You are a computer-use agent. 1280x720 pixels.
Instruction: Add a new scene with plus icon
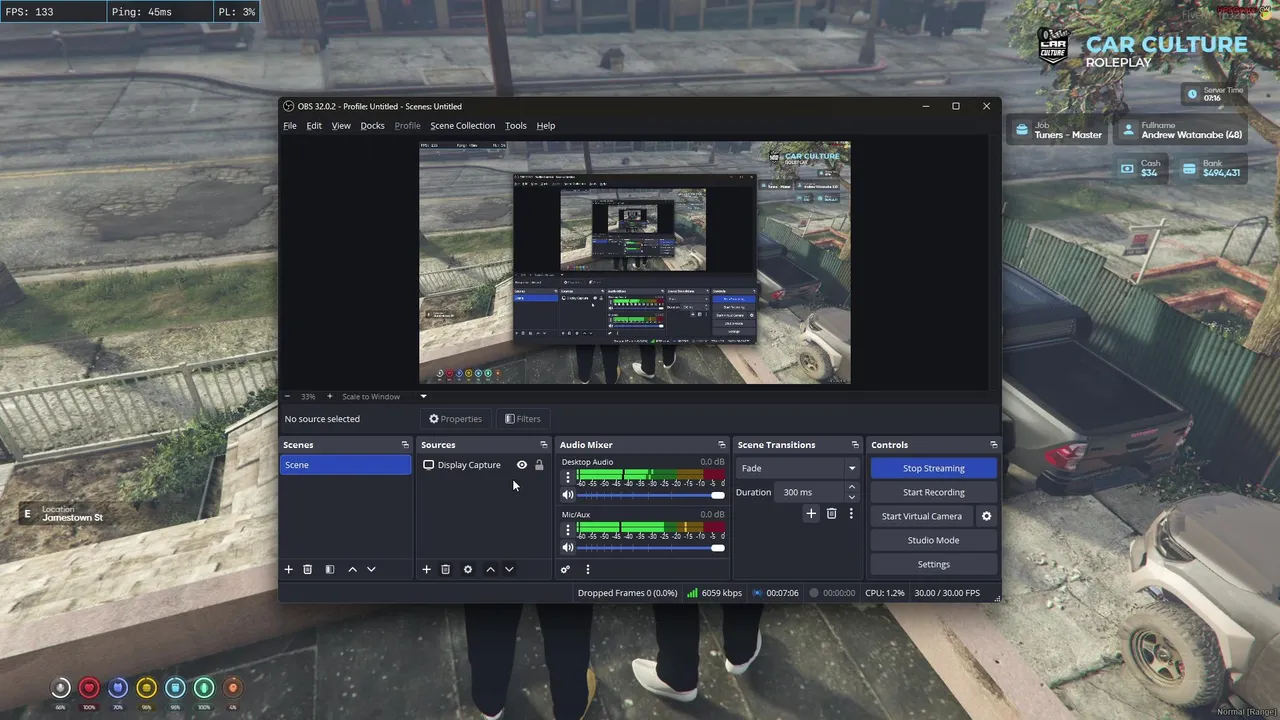[288, 569]
